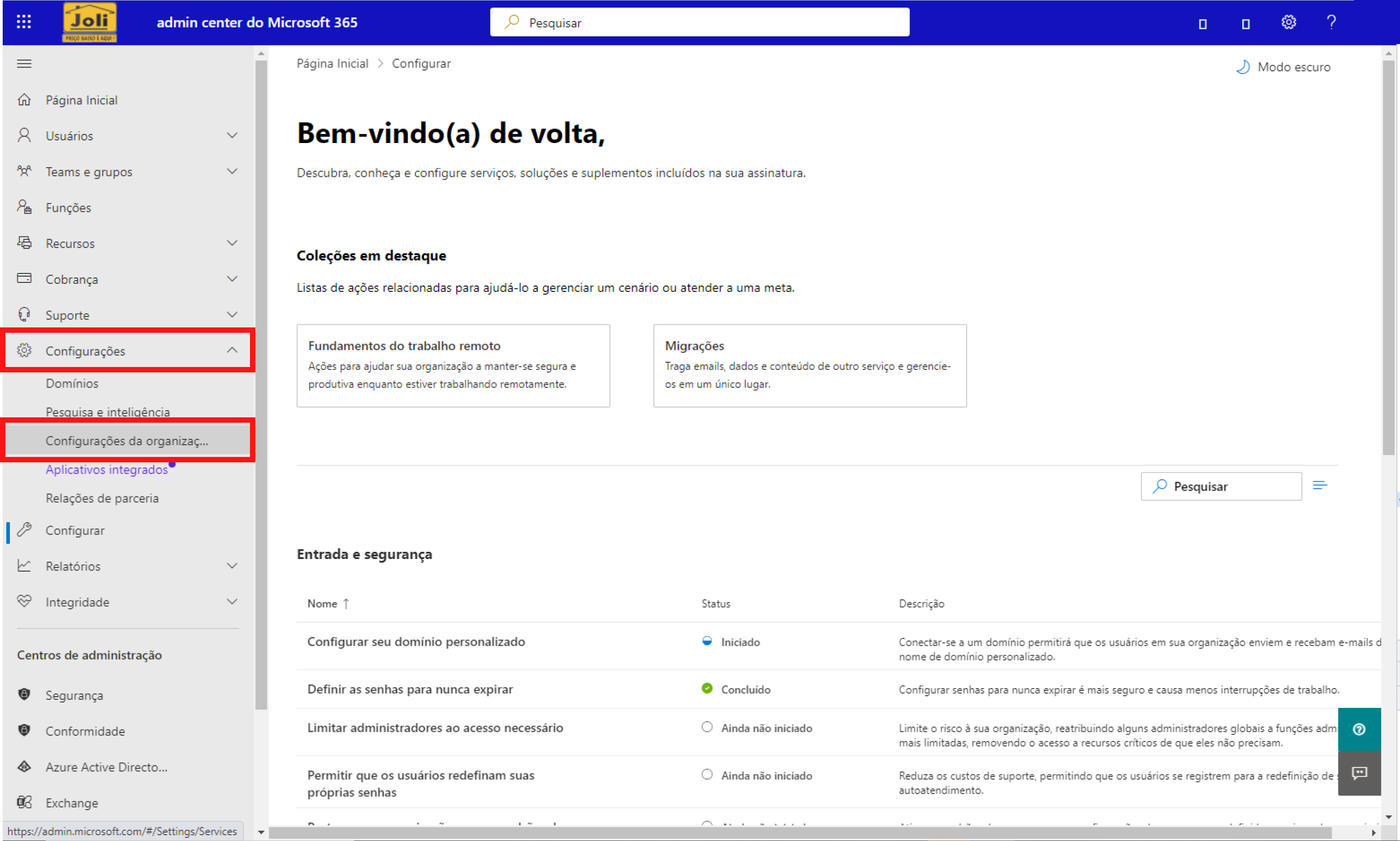
Task: Collapse the Configurações section chevron
Action: (x=232, y=350)
